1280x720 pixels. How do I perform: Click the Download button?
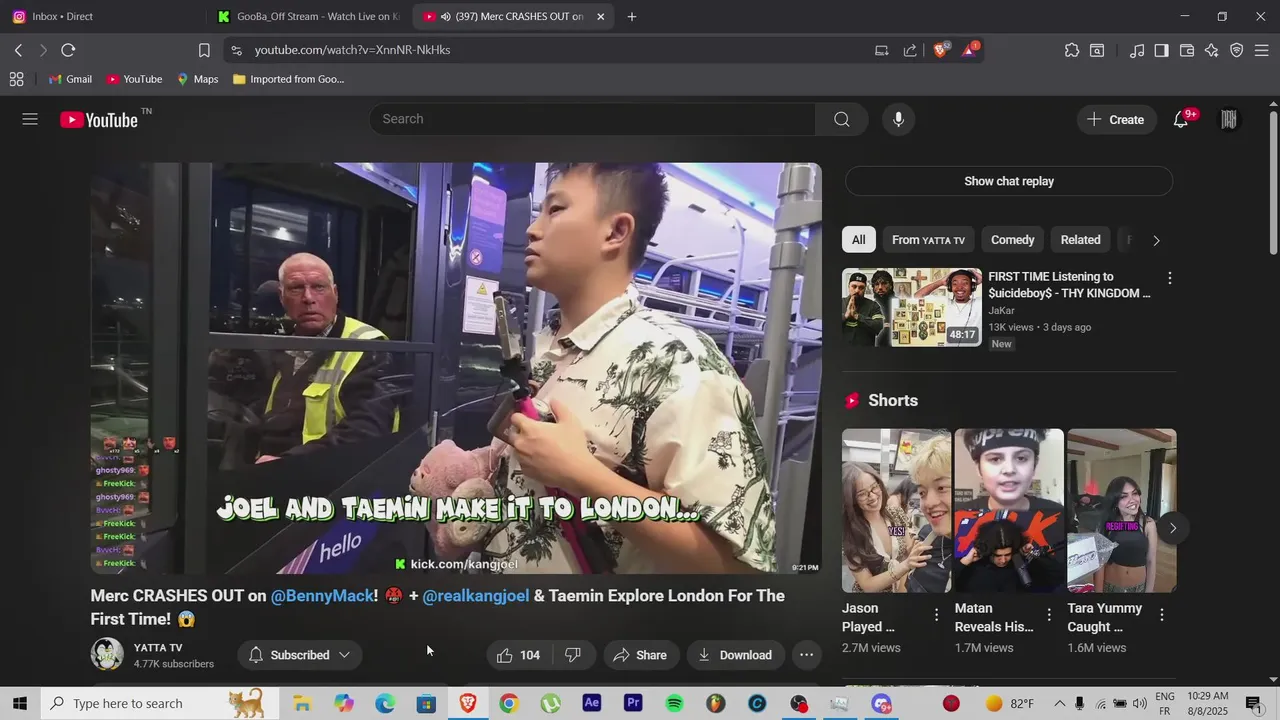coord(735,655)
